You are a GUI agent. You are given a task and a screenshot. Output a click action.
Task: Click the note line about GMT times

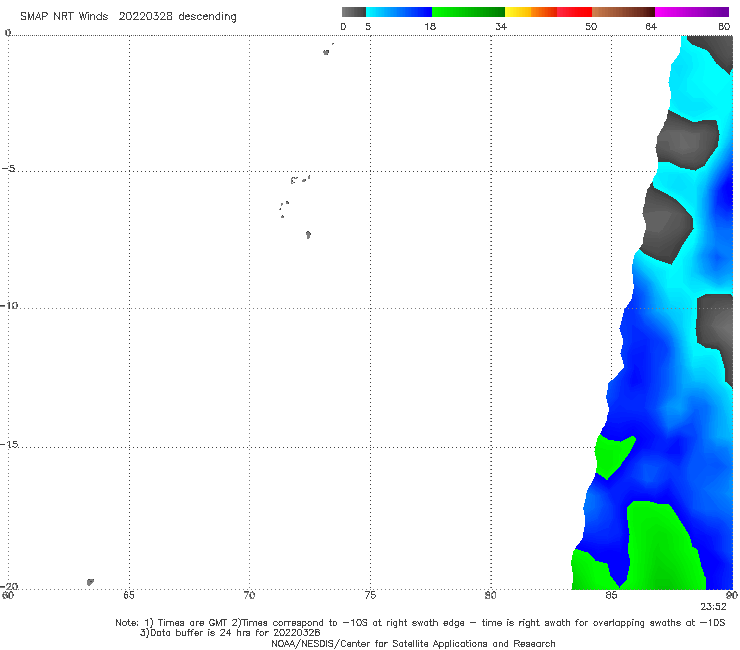pyautogui.click(x=420, y=623)
